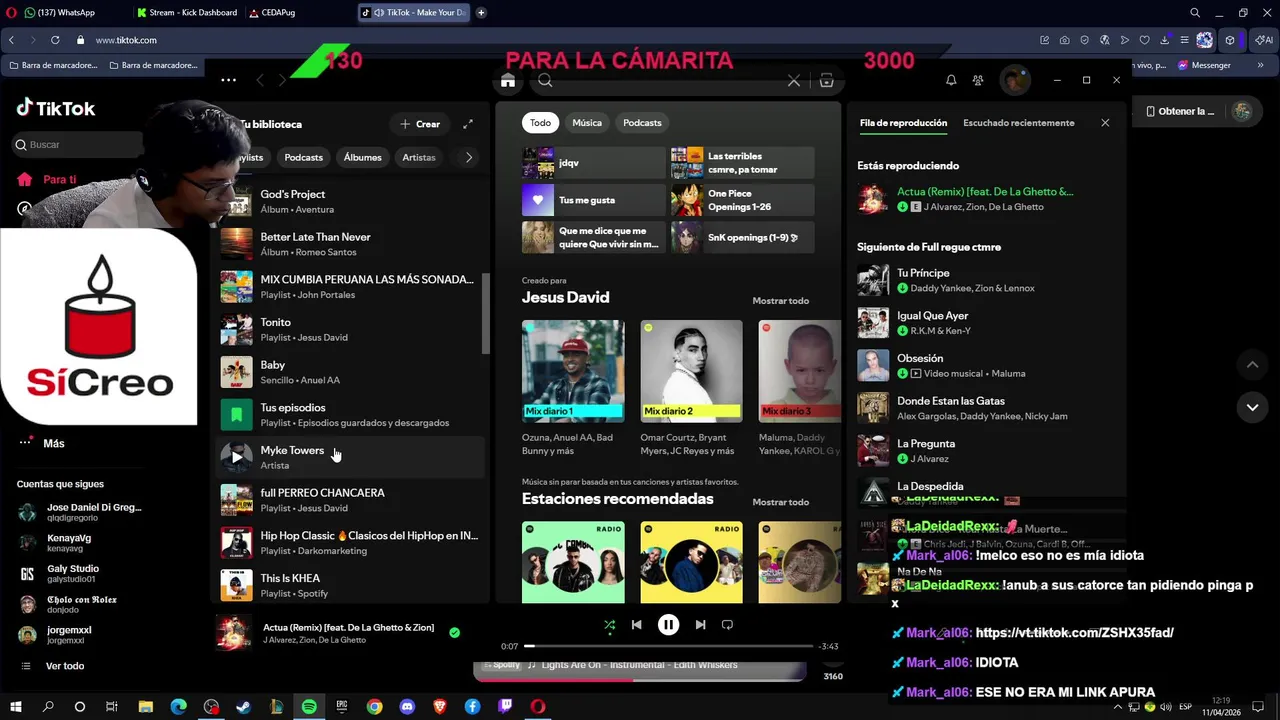Pause the current track

[668, 625]
